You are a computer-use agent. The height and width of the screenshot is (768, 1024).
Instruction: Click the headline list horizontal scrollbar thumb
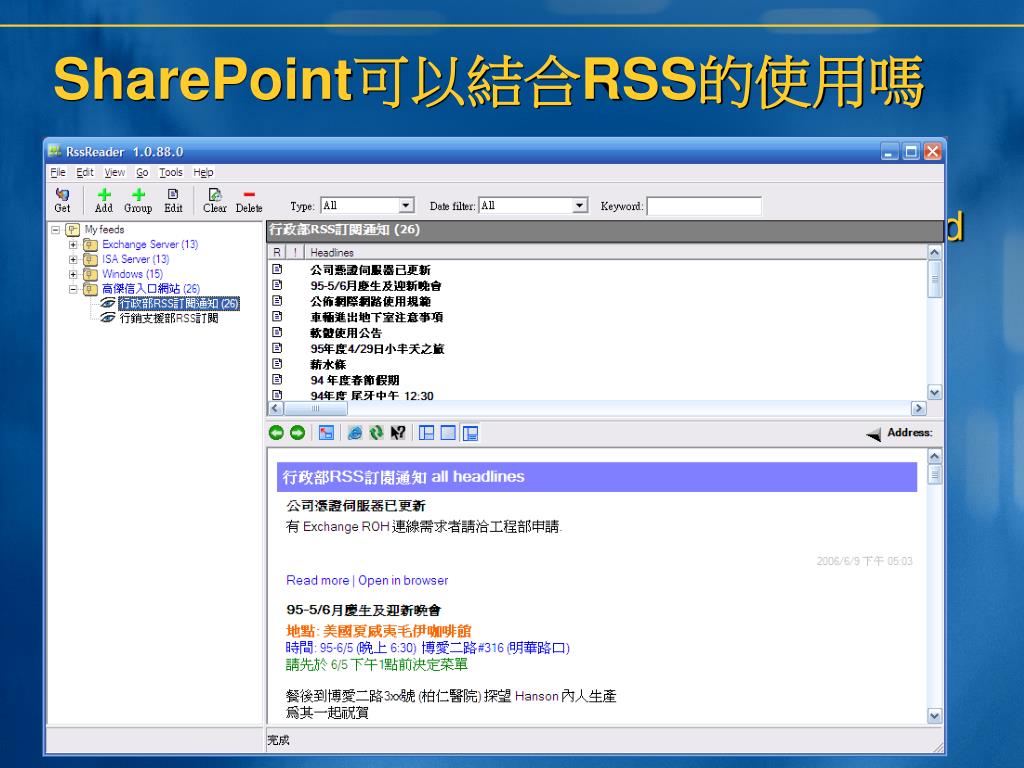pyautogui.click(x=316, y=408)
